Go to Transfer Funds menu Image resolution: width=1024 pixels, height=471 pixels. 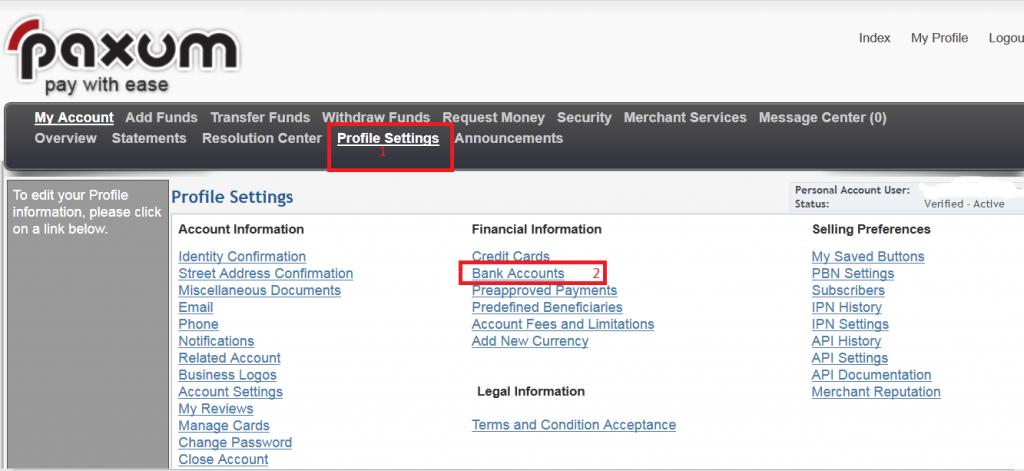(x=260, y=117)
